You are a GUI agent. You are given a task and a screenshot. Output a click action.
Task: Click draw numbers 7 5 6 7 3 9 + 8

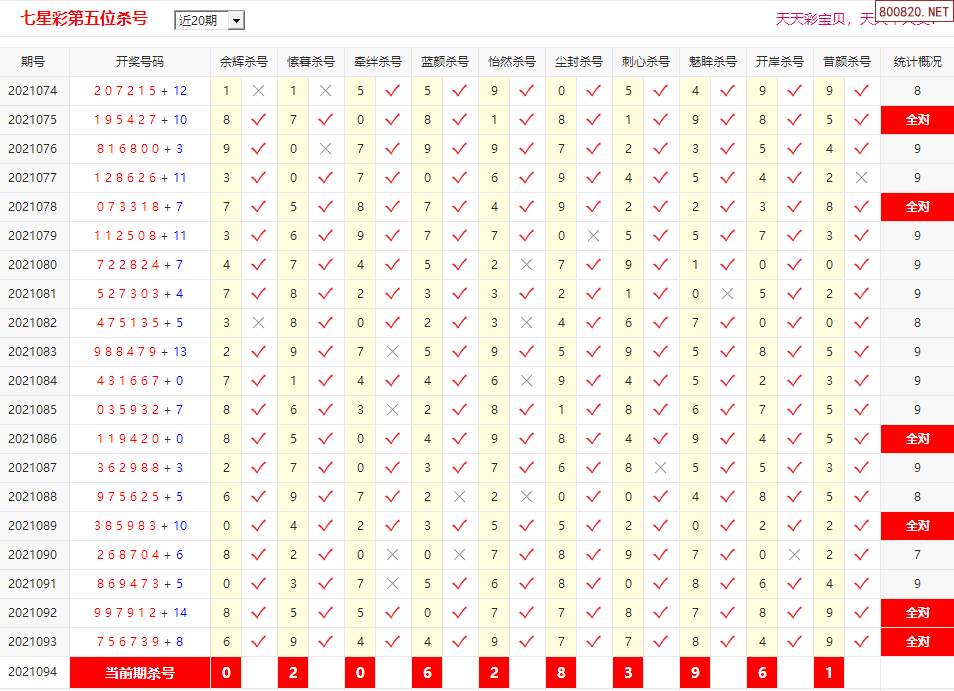pos(140,641)
